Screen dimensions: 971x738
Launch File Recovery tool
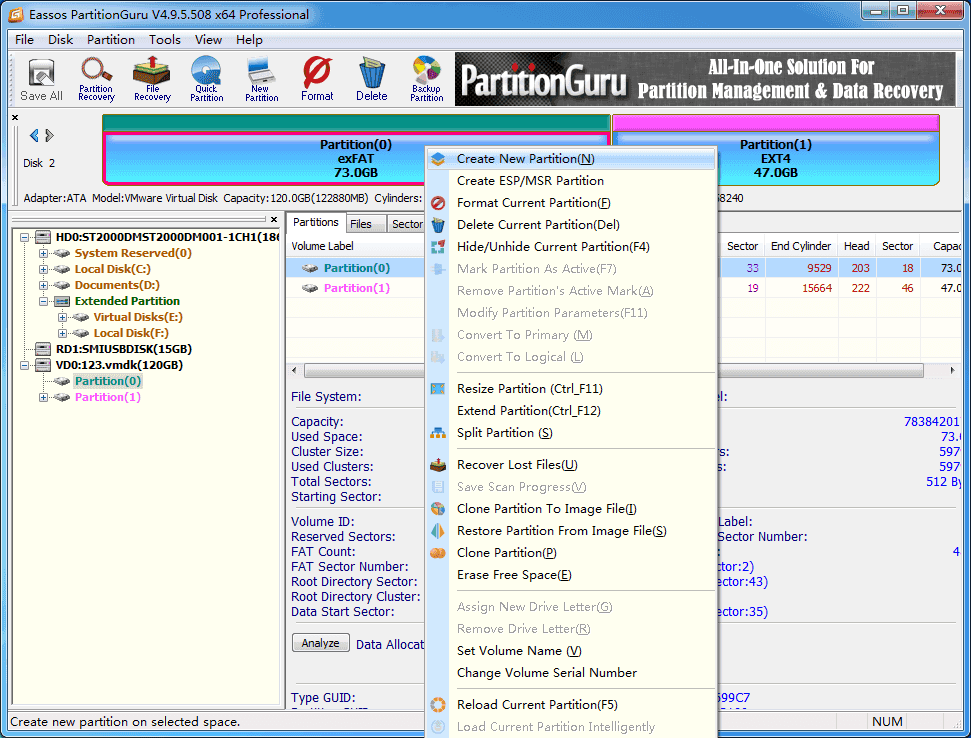click(152, 80)
